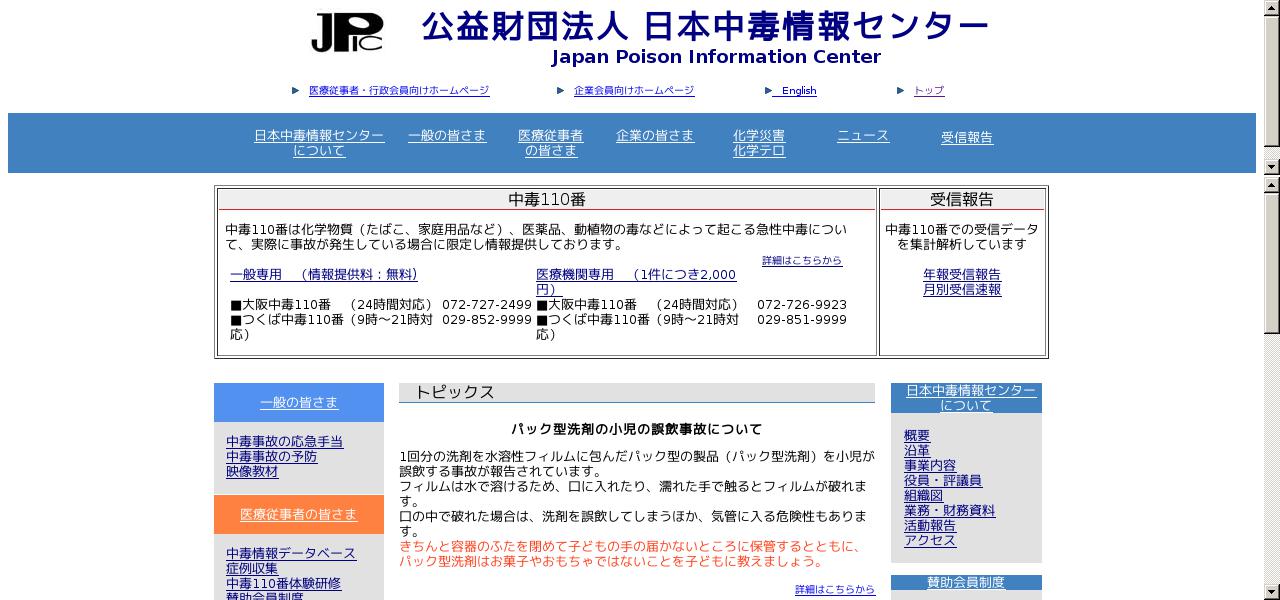This screenshot has height=600, width=1280.
Task: Open 年報受信報告 link
Action: tap(962, 275)
